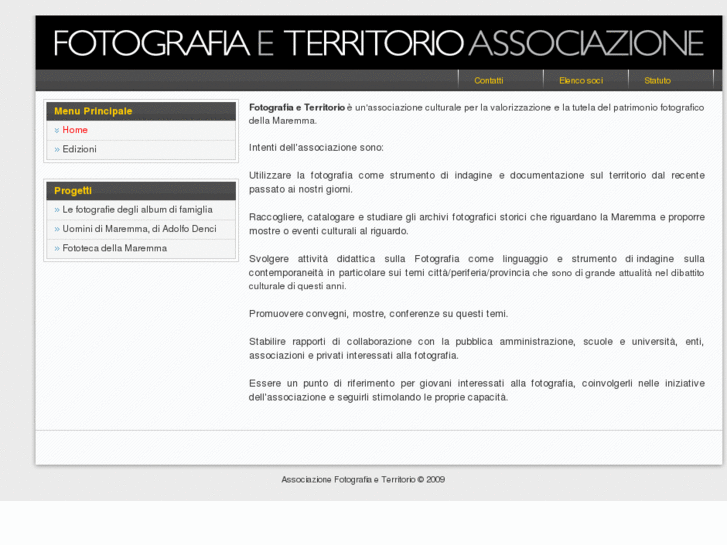Click arrow icon beside Fototeca della Maremma
Screen dimensions: 727x545
click(57, 249)
